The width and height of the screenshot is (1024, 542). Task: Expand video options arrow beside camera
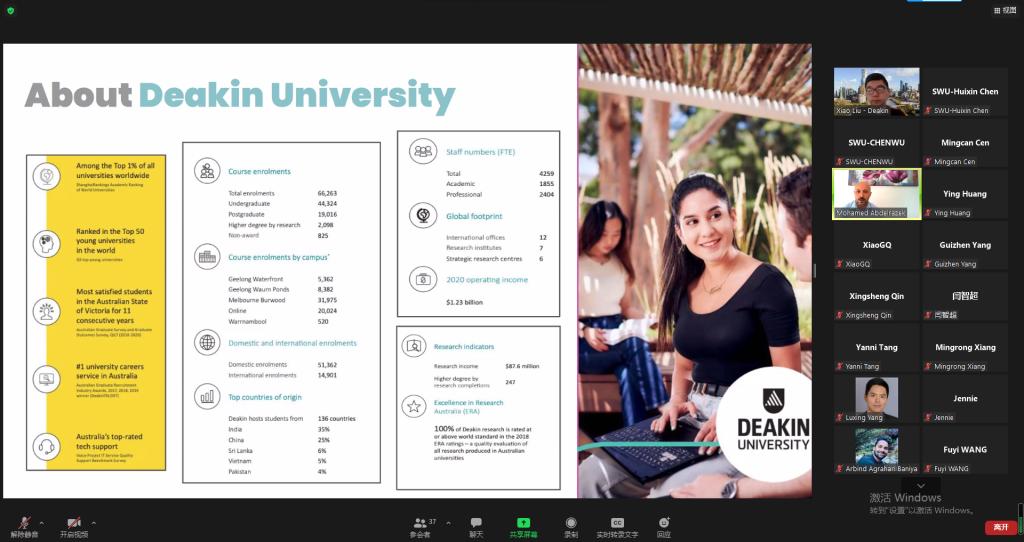click(94, 522)
